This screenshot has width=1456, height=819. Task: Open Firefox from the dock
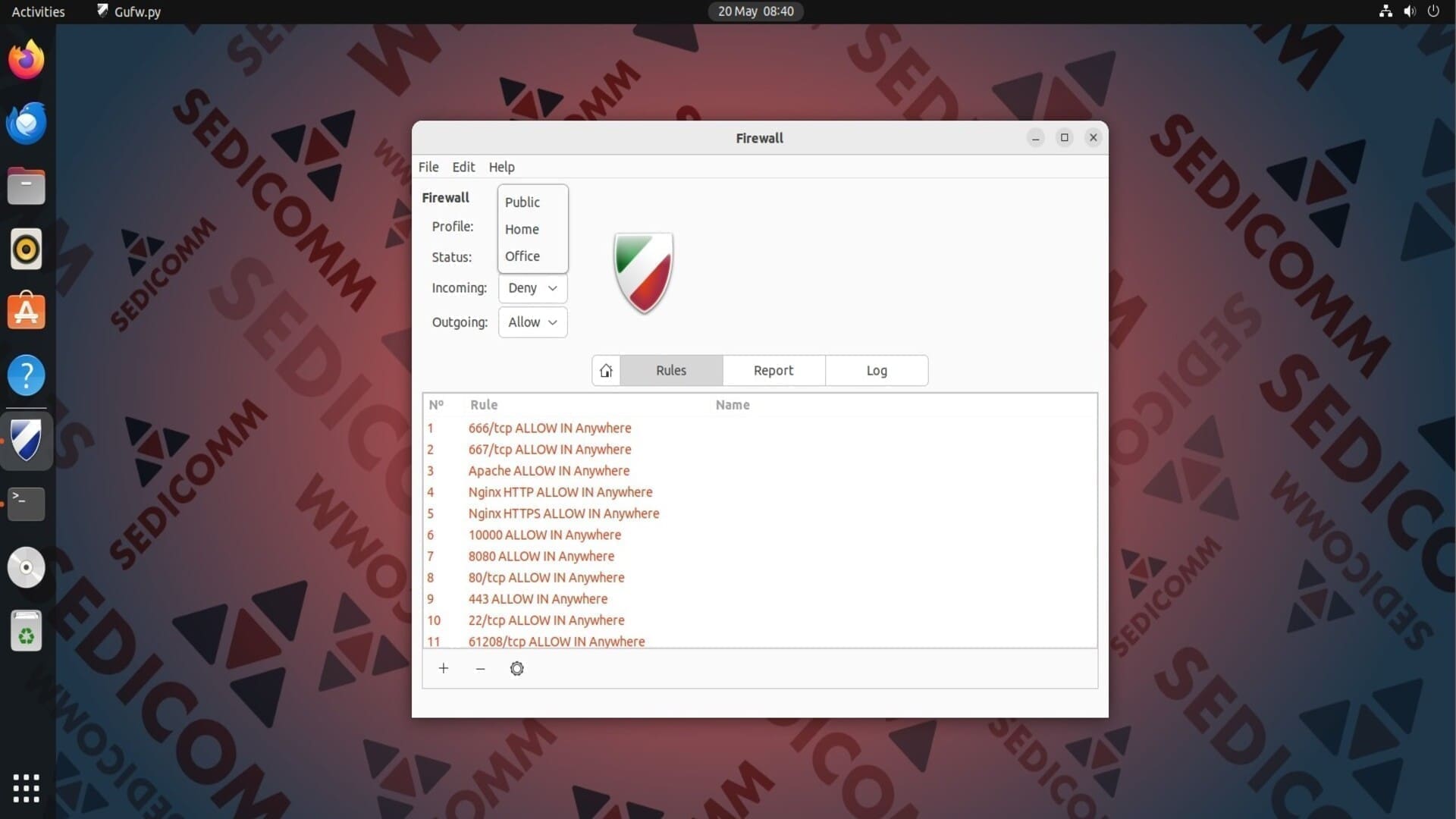pos(27,60)
